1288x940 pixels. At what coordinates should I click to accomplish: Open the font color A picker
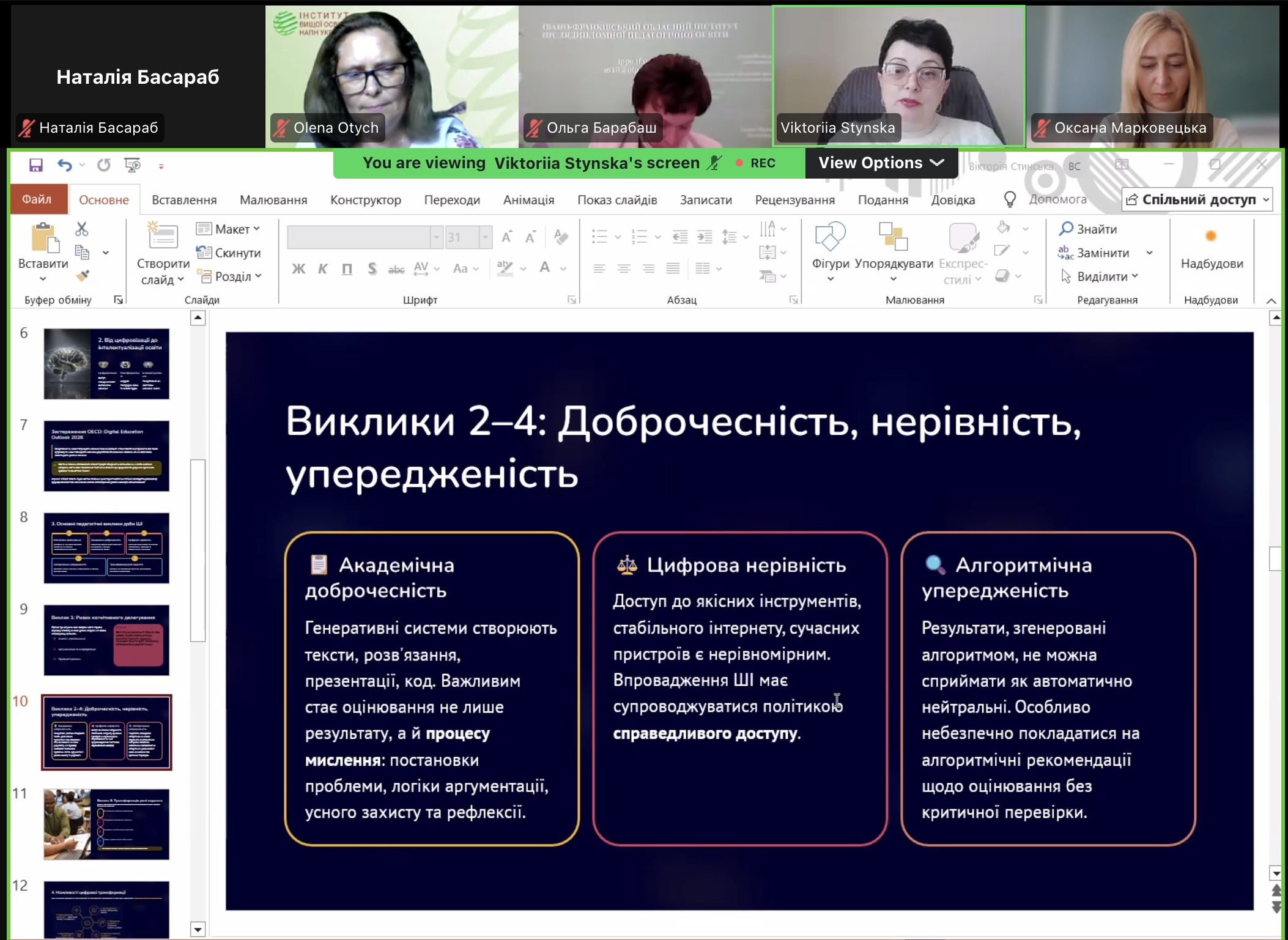coord(545,268)
